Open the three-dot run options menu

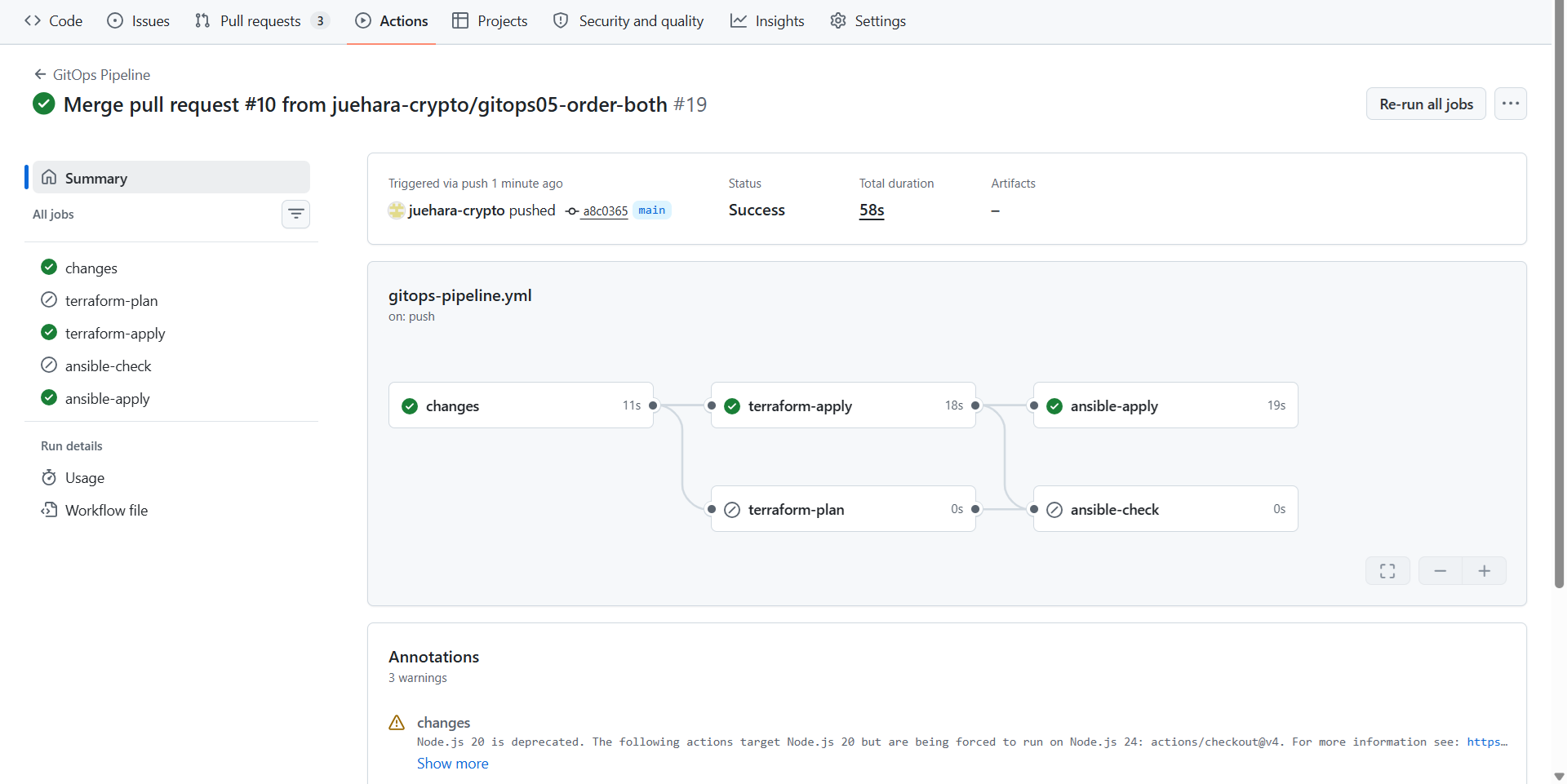[x=1511, y=104]
